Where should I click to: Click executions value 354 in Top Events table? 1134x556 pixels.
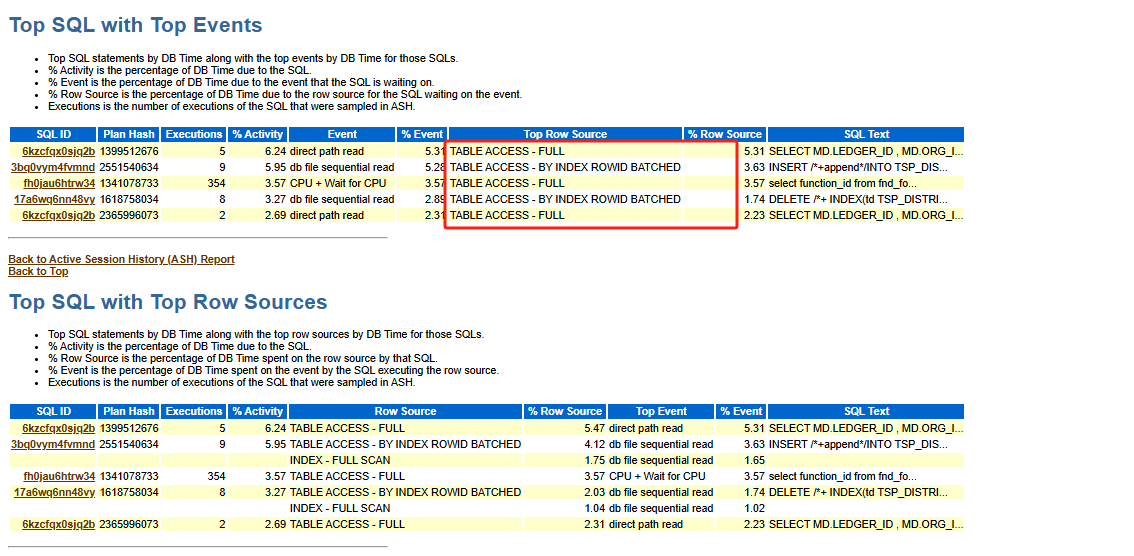(x=216, y=183)
